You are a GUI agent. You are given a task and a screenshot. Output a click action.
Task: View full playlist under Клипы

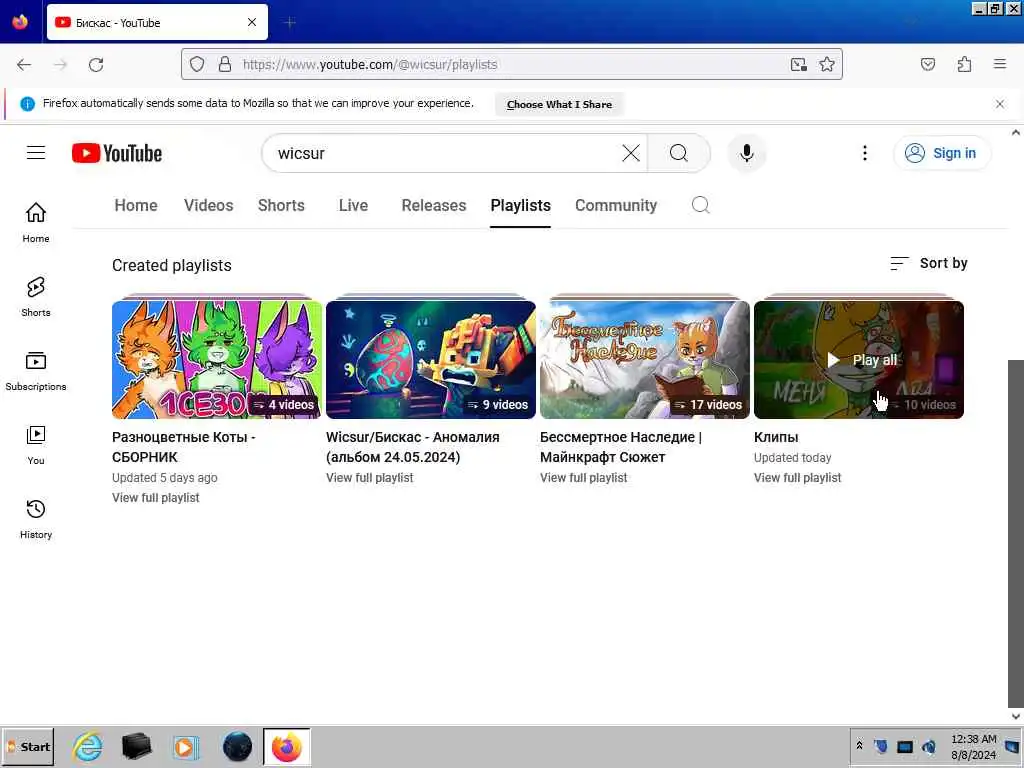point(797,477)
